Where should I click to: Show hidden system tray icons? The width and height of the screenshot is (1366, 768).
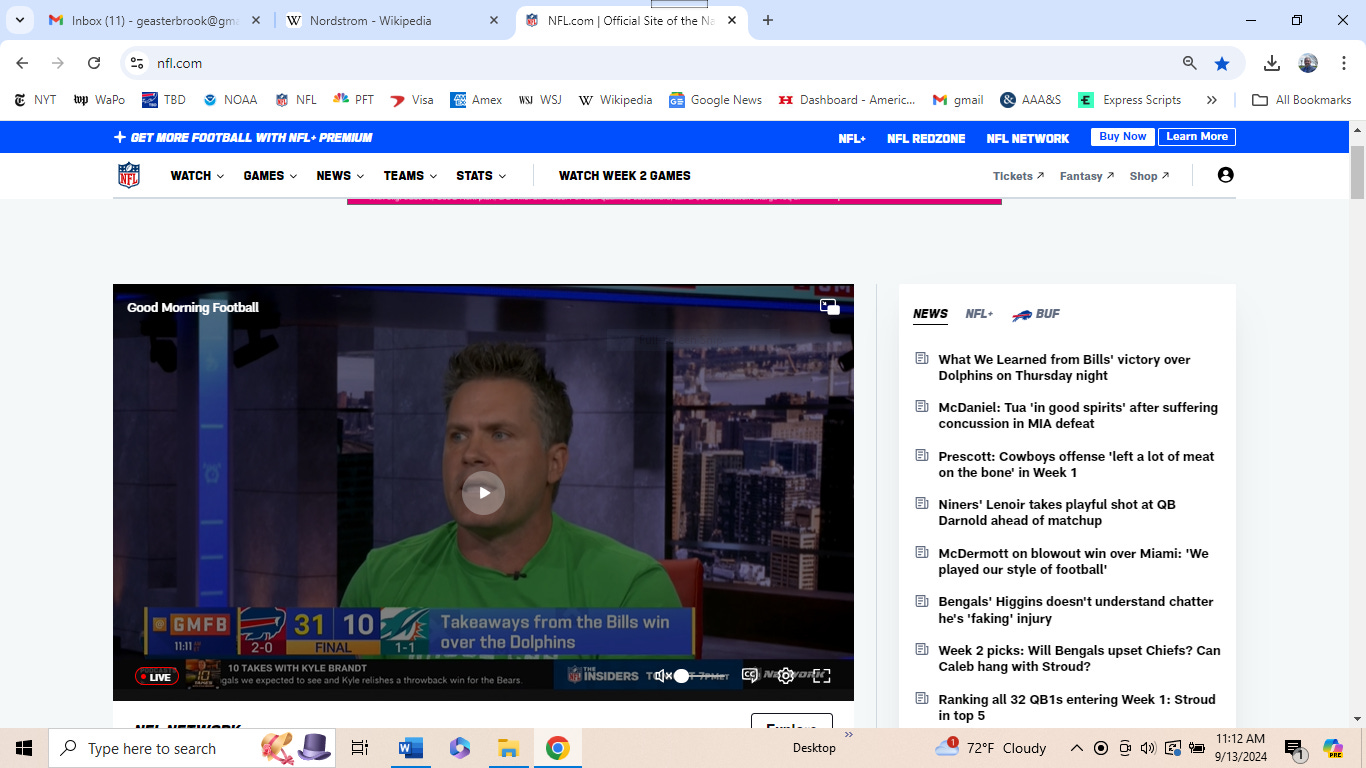coord(1077,748)
